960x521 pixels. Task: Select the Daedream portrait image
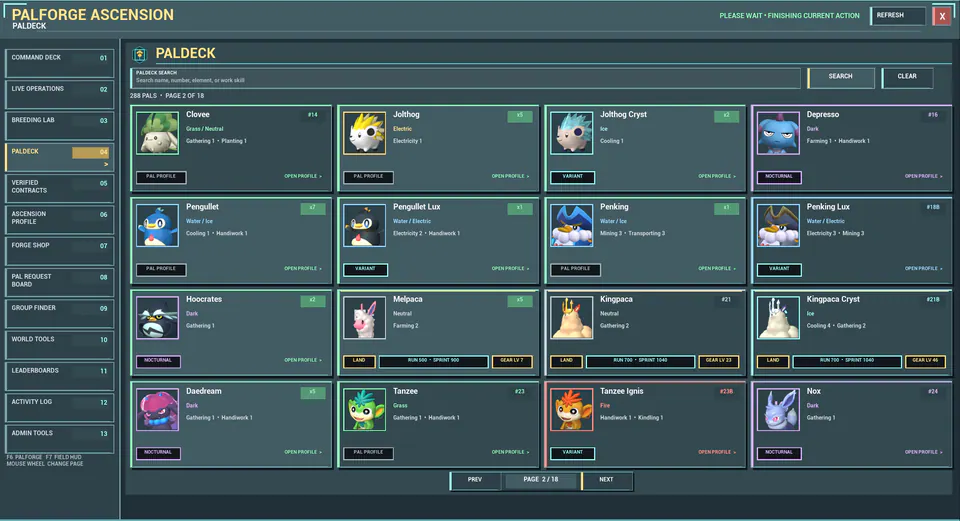(158, 409)
